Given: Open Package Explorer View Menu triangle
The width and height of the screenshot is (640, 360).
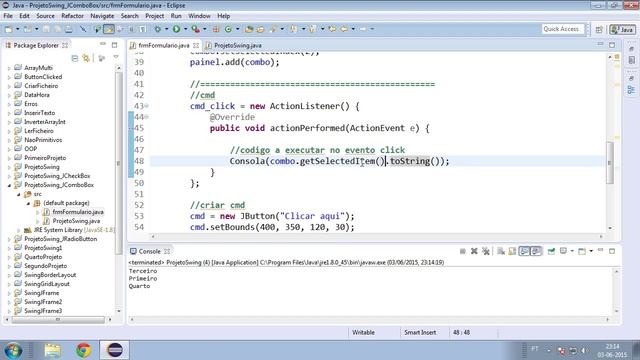Looking at the screenshot, I should (x=116, y=58).
